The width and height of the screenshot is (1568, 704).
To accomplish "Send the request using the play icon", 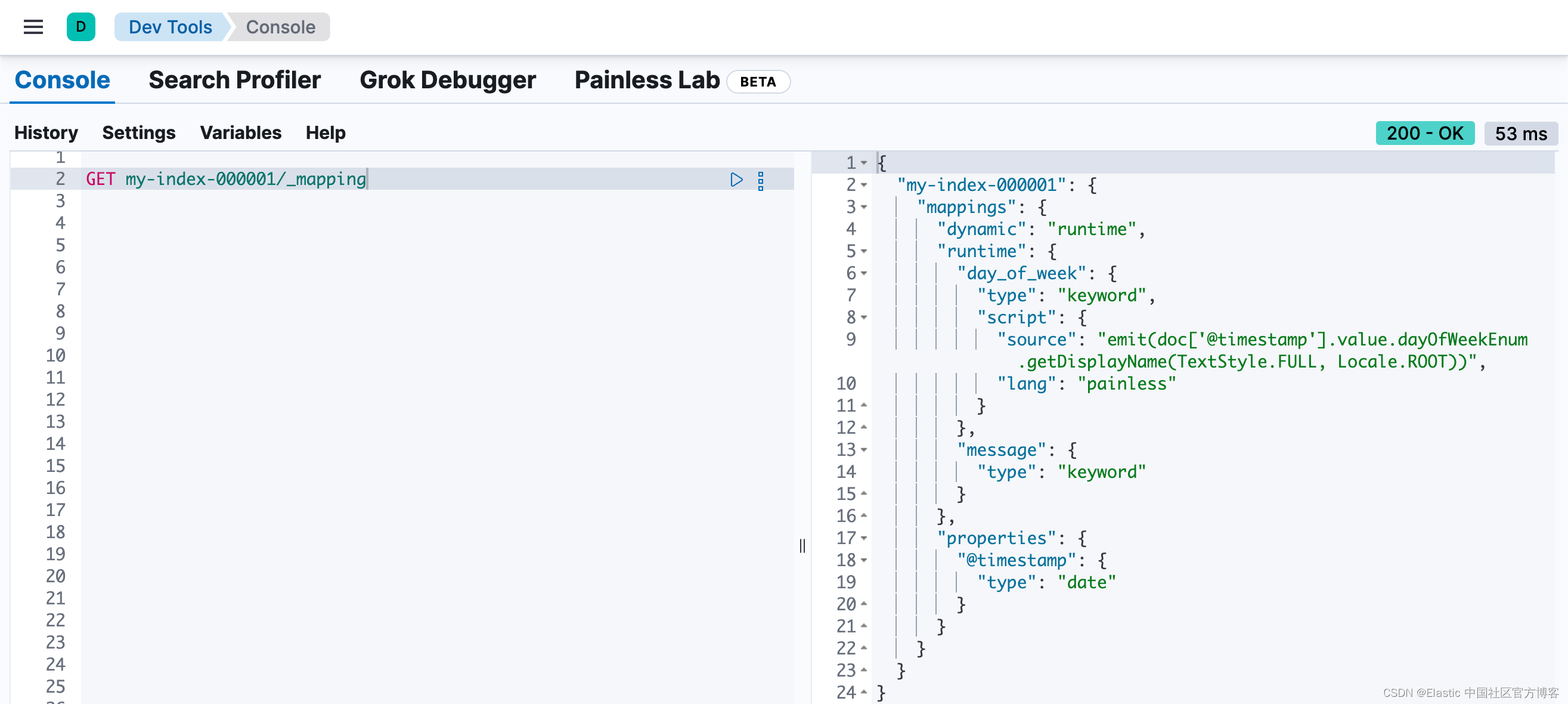I will pos(736,180).
